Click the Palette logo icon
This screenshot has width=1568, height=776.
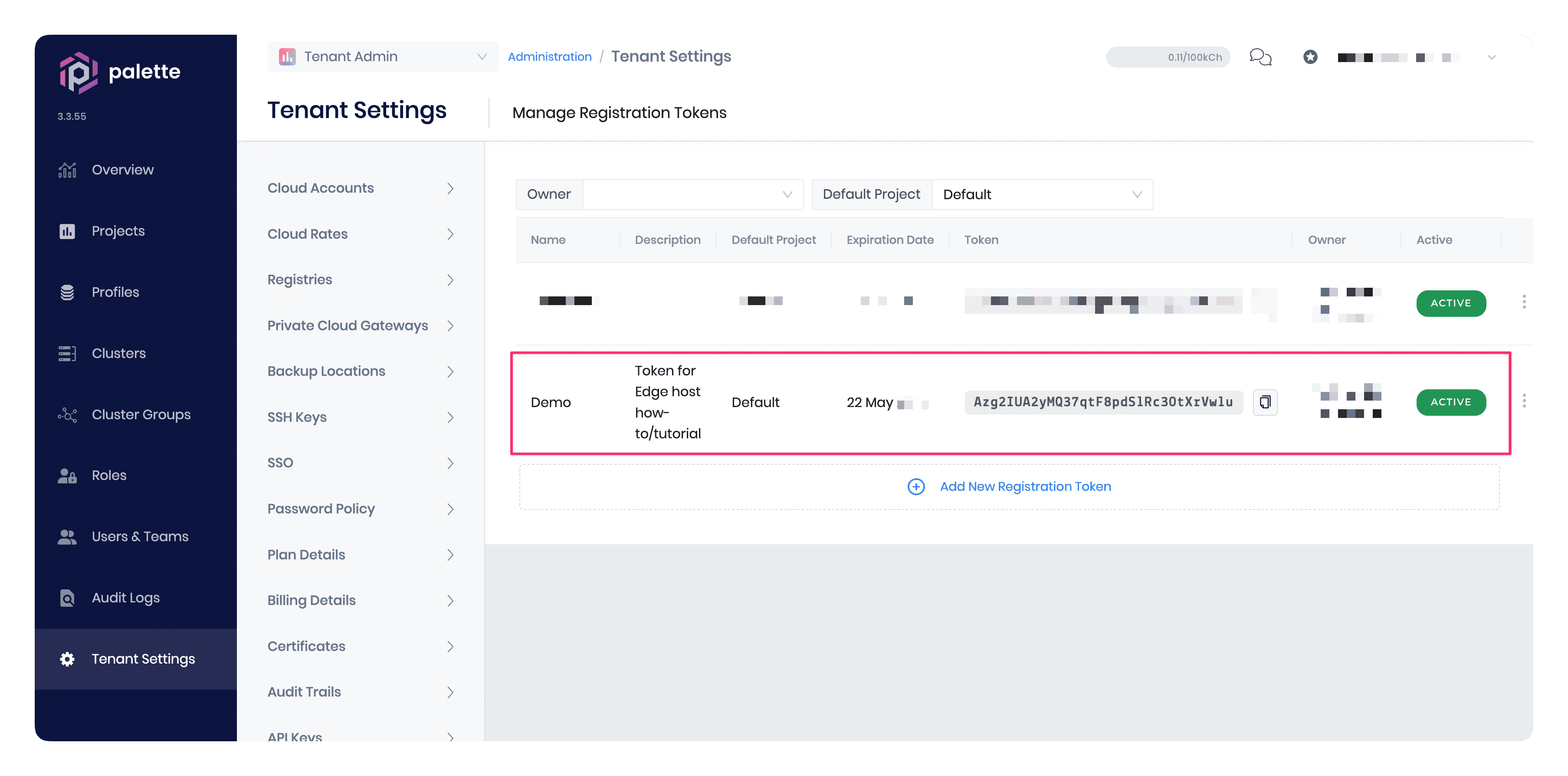coord(78,72)
